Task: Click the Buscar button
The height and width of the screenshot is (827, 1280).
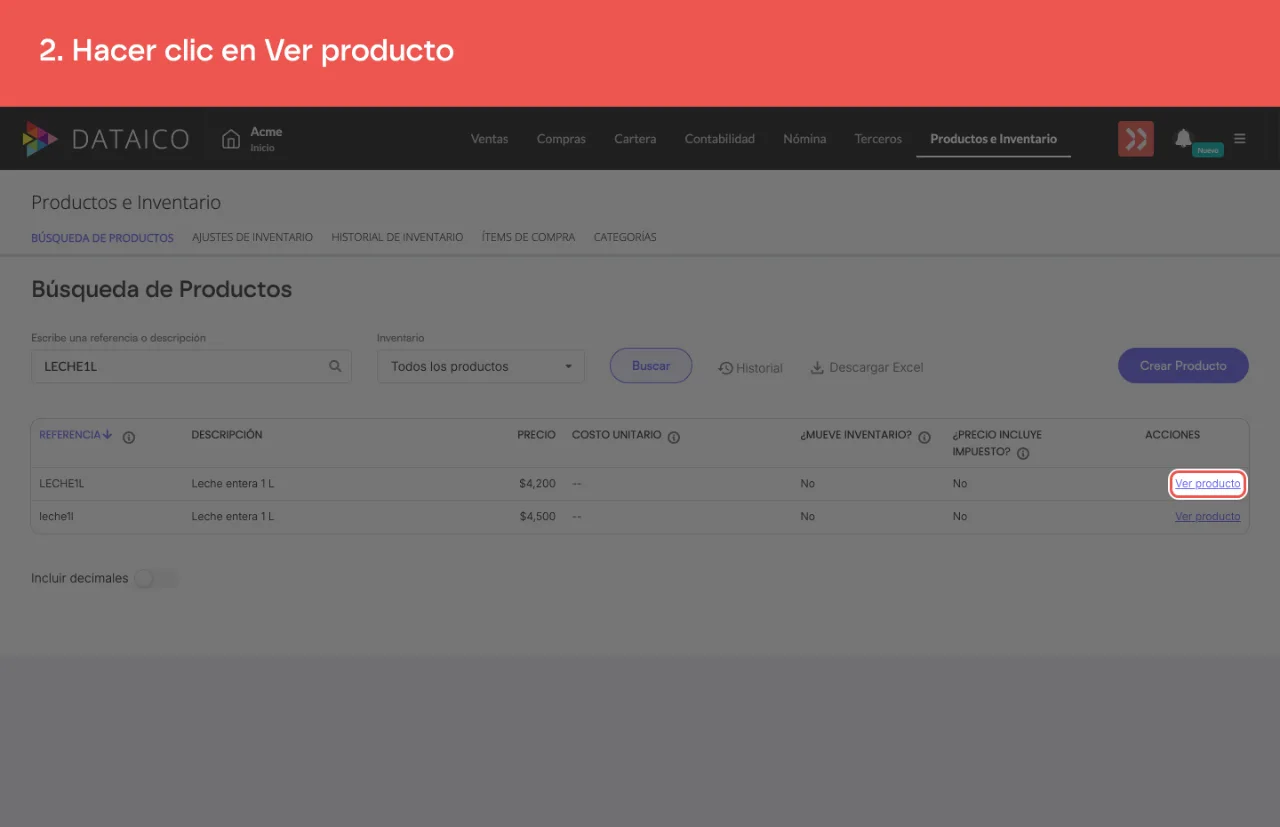Action: tap(651, 366)
